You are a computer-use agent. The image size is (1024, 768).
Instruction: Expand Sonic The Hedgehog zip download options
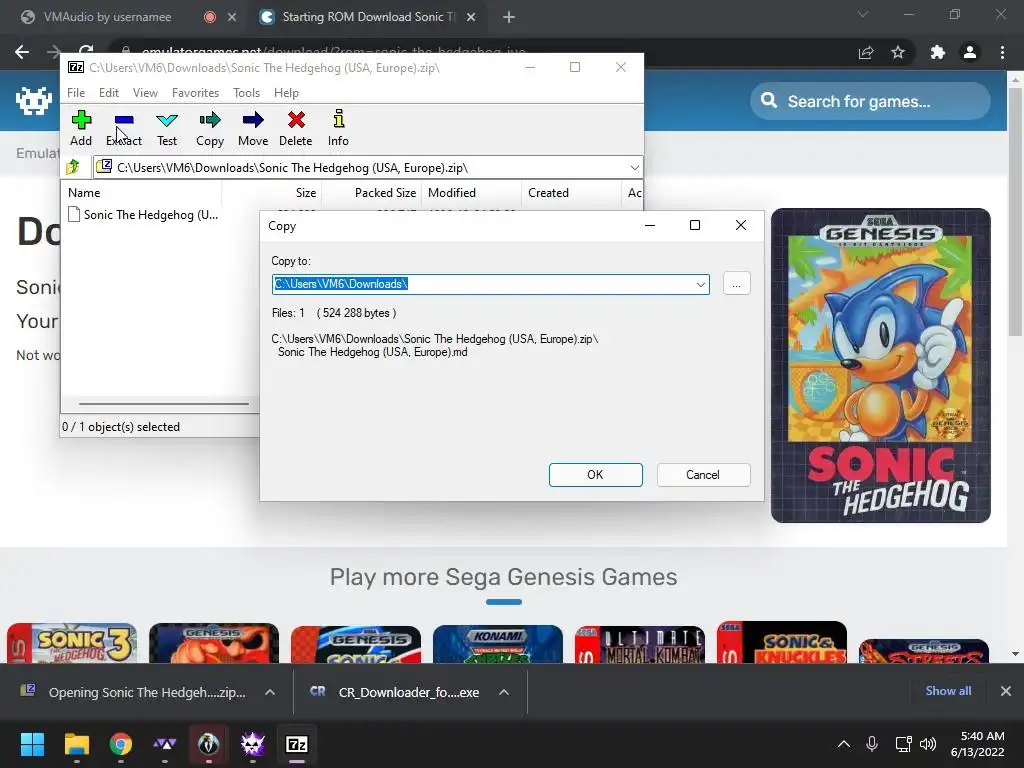pyautogui.click(x=270, y=692)
